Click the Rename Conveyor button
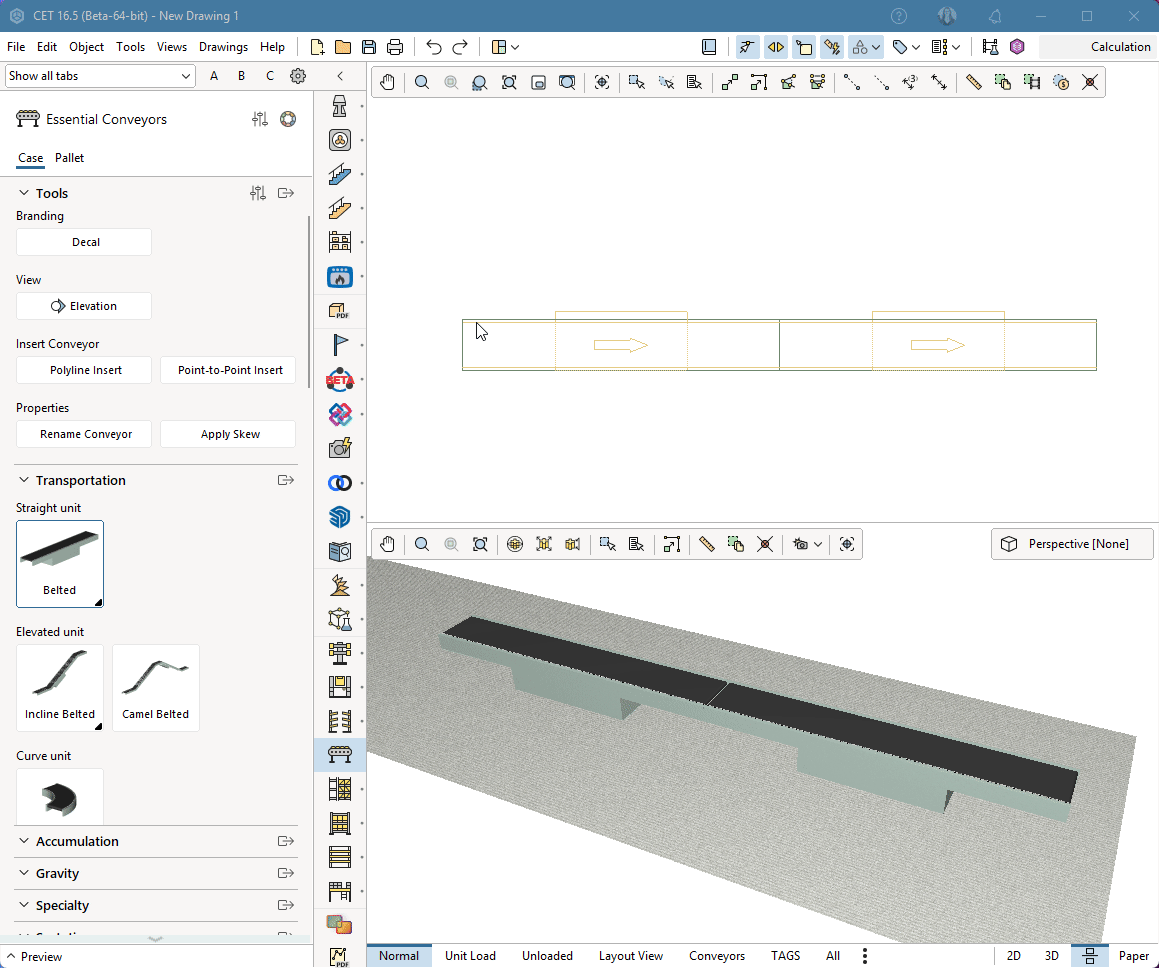 tap(86, 434)
